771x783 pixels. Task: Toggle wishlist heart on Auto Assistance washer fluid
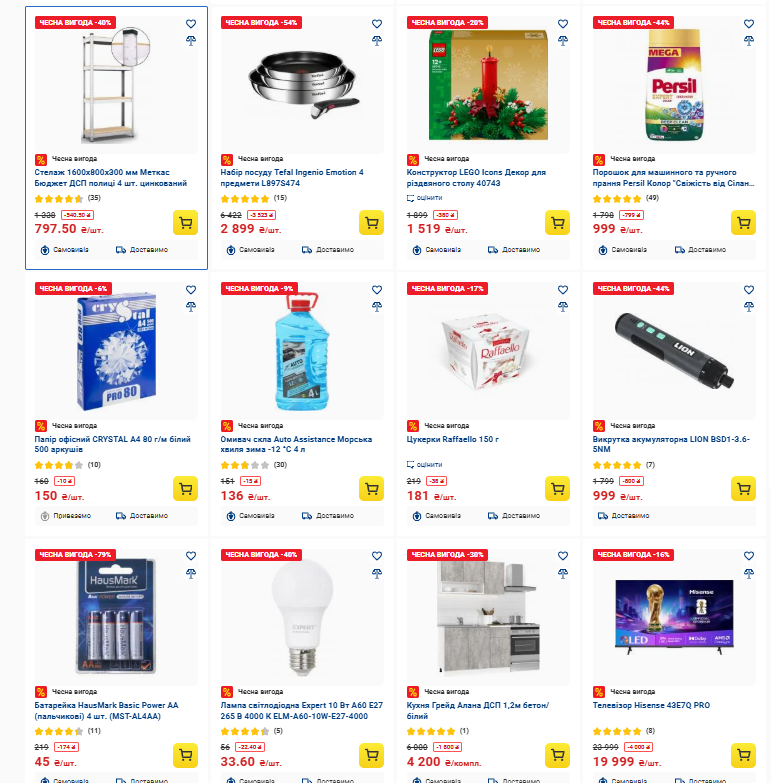(377, 290)
